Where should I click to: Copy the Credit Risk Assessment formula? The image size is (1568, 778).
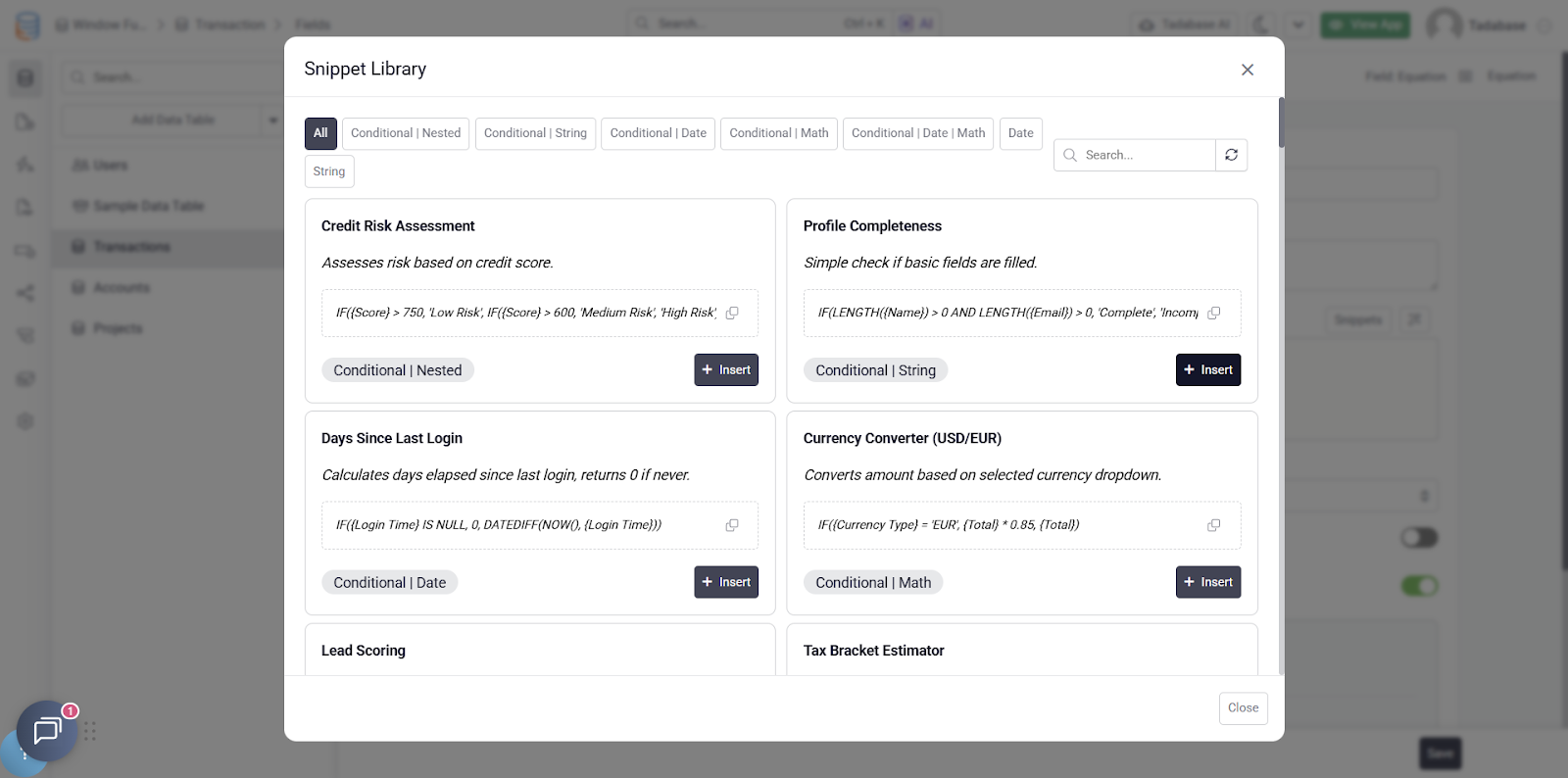tap(732, 313)
